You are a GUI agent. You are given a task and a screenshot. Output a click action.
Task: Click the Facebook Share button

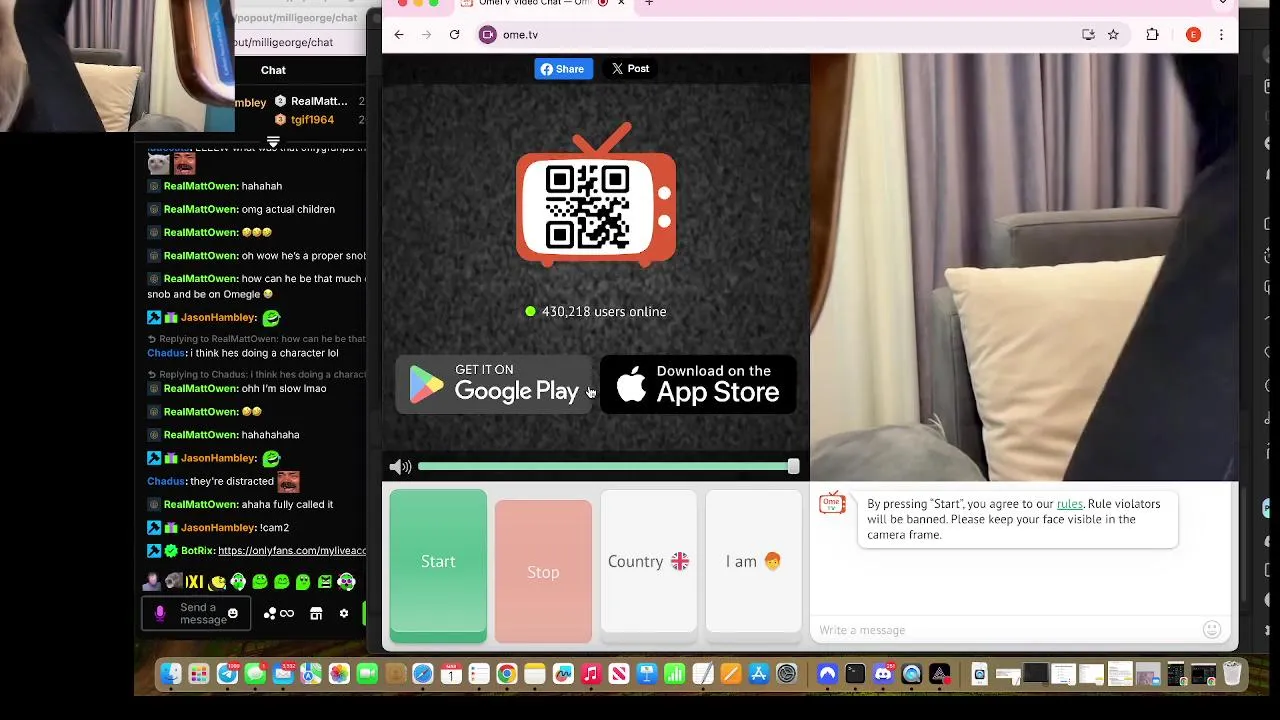563,69
